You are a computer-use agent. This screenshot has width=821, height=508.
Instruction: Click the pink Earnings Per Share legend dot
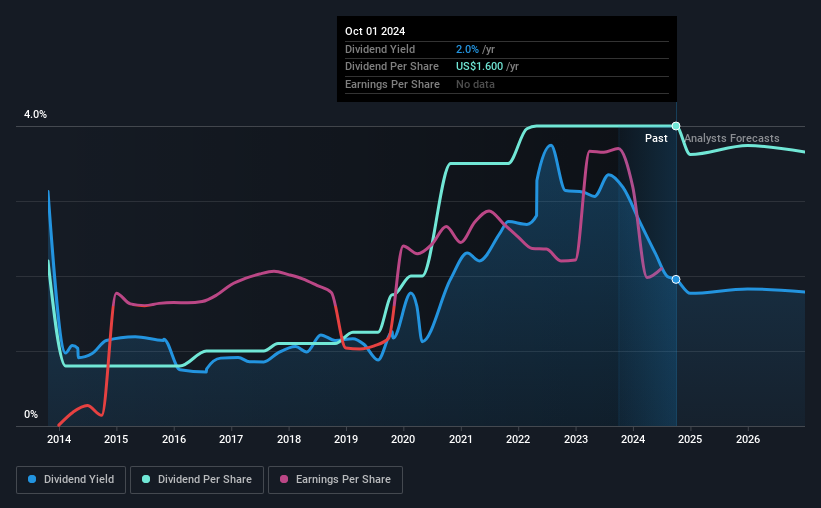click(x=284, y=479)
